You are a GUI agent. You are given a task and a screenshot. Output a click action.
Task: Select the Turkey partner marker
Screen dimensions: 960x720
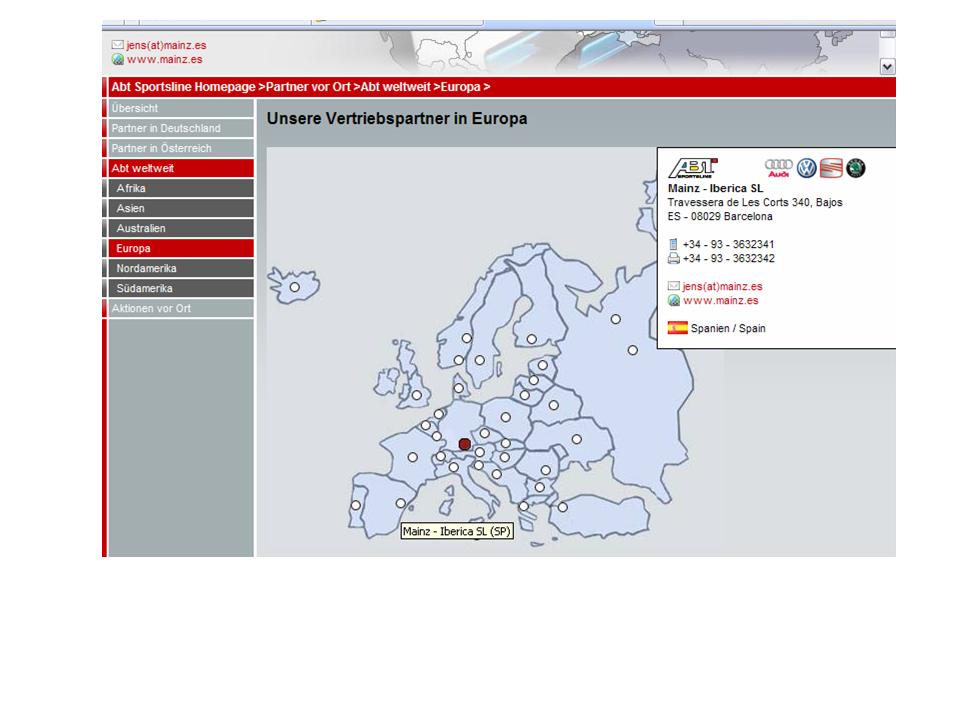563,508
